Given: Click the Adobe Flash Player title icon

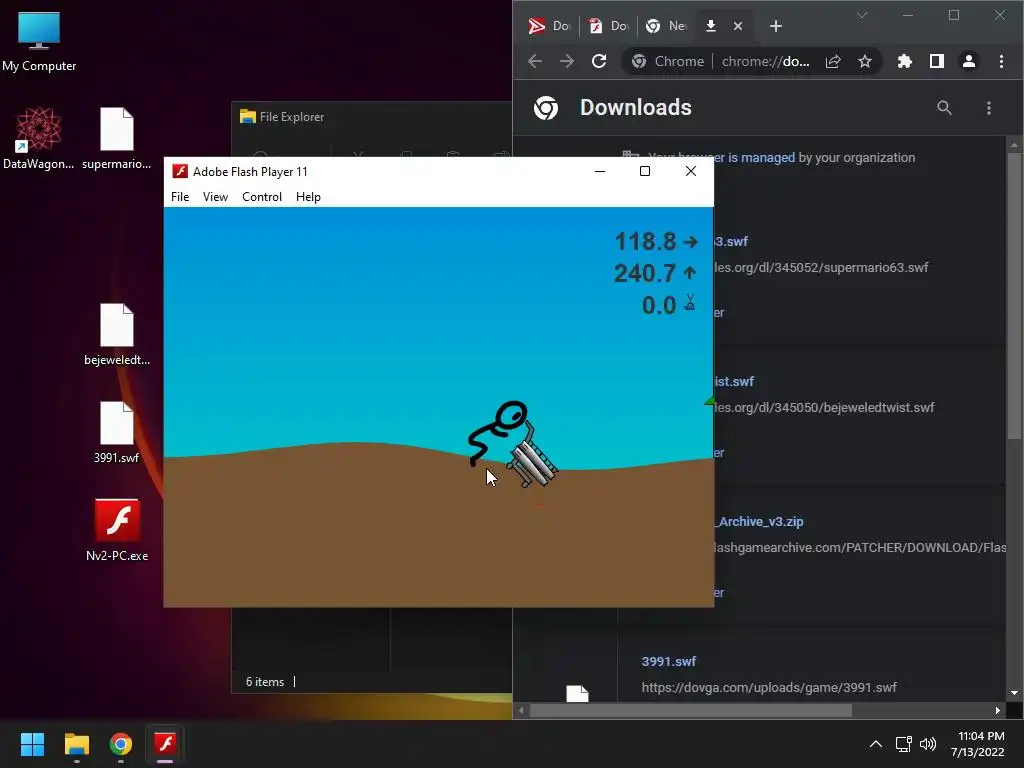Looking at the screenshot, I should pos(180,171).
